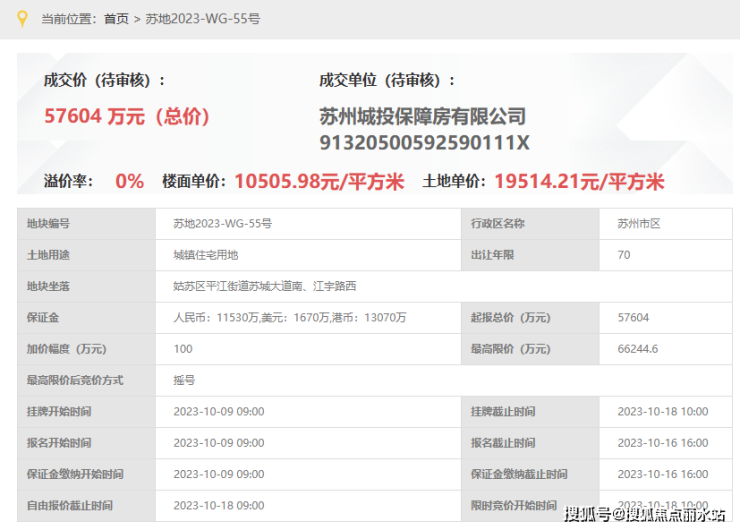The image size is (740, 530).
Task: Select the 加价幅度 value 100
Action: (183, 349)
